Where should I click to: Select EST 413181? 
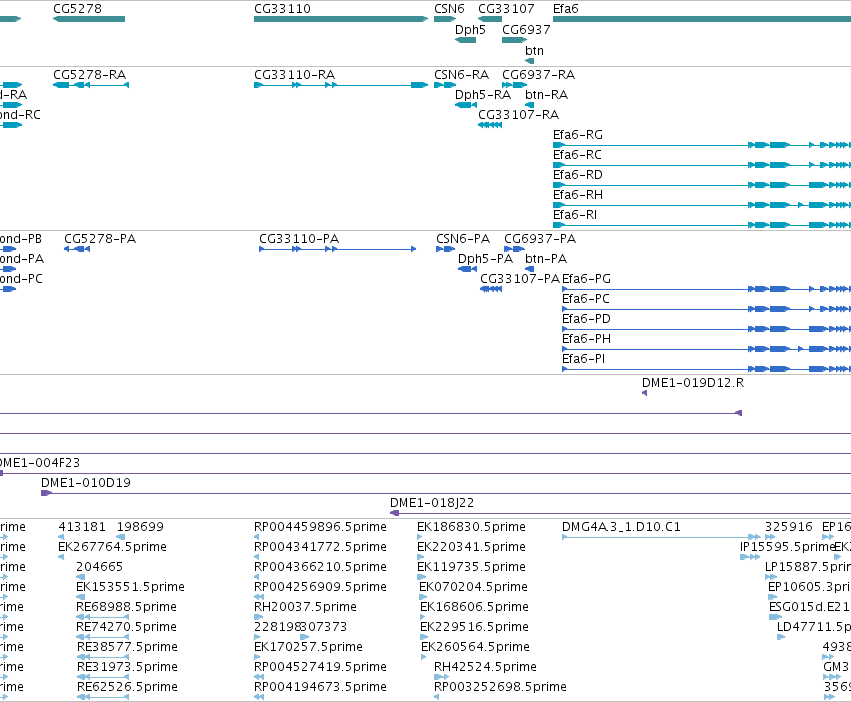(61, 537)
